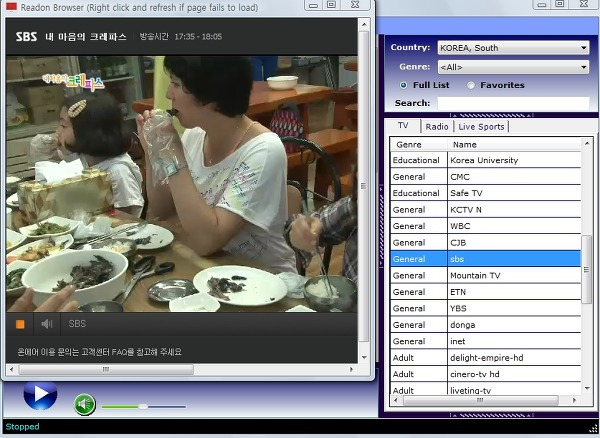The image size is (600, 438).
Task: Close the Readon Browser window
Action: 355,5
